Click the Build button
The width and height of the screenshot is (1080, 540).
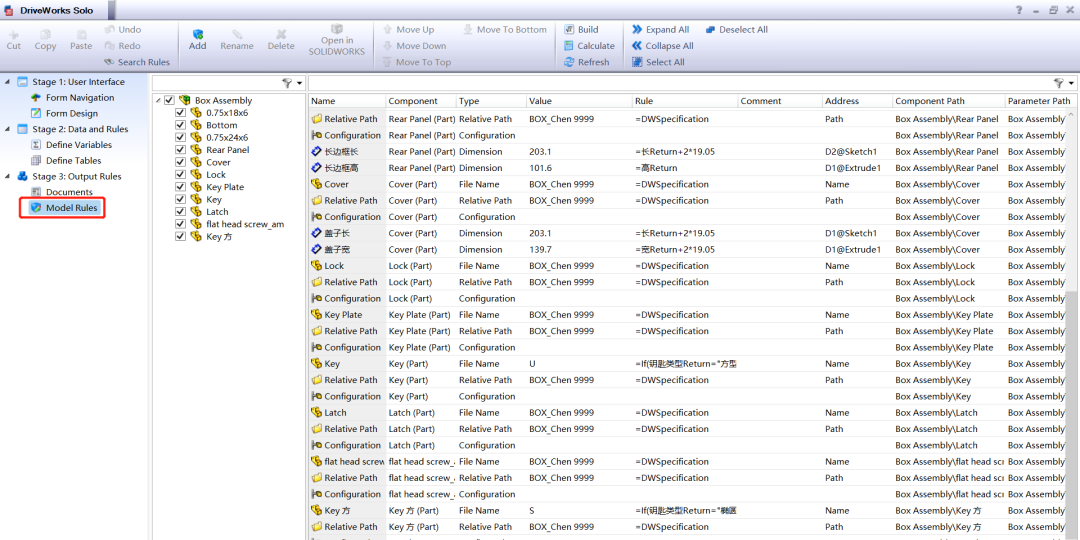click(581, 30)
